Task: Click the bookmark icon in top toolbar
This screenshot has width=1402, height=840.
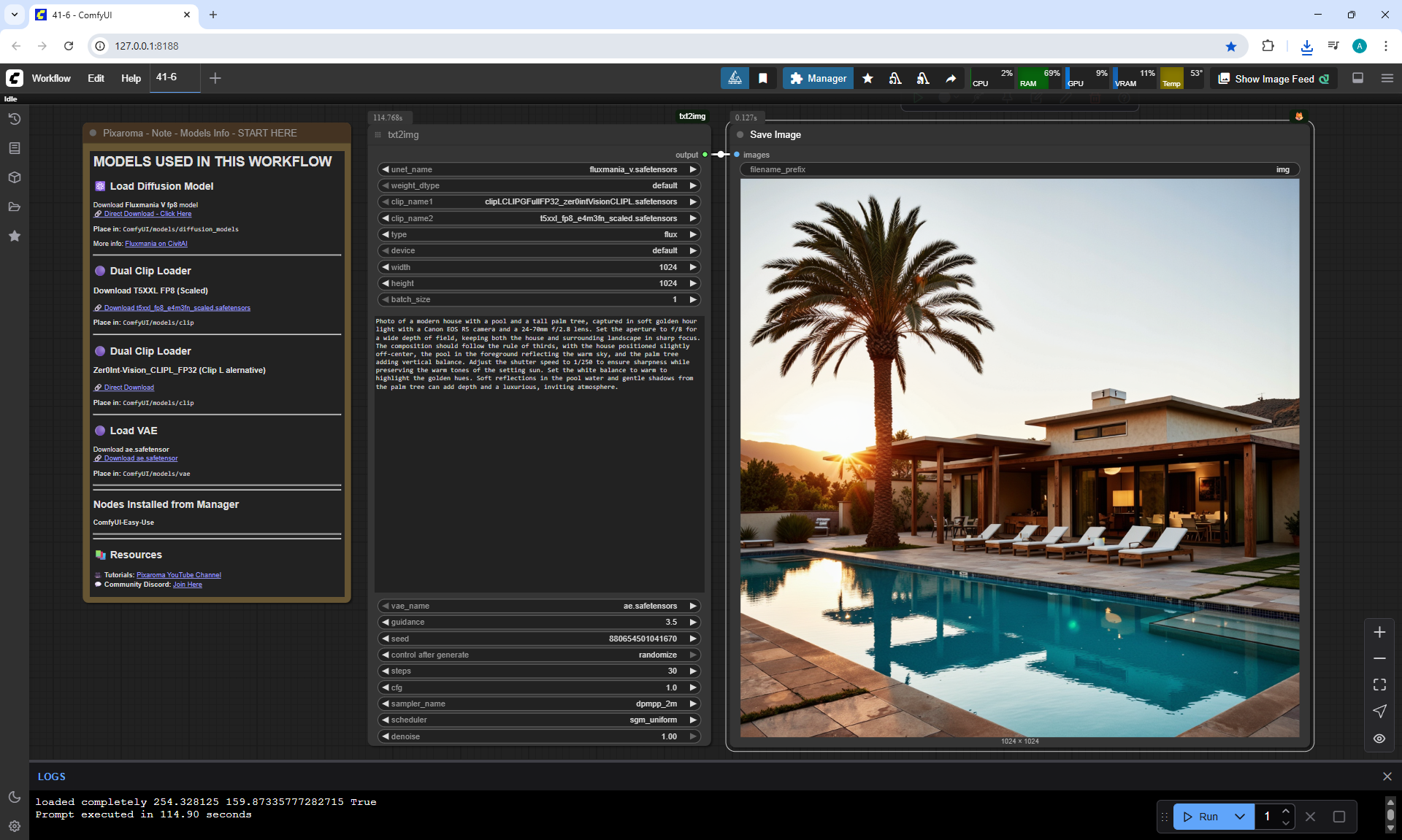Action: pyautogui.click(x=762, y=78)
